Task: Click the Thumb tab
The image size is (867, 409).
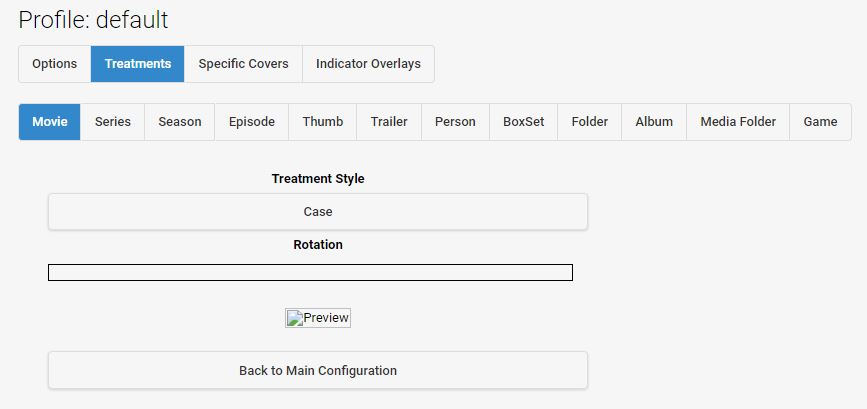Action: (x=323, y=122)
